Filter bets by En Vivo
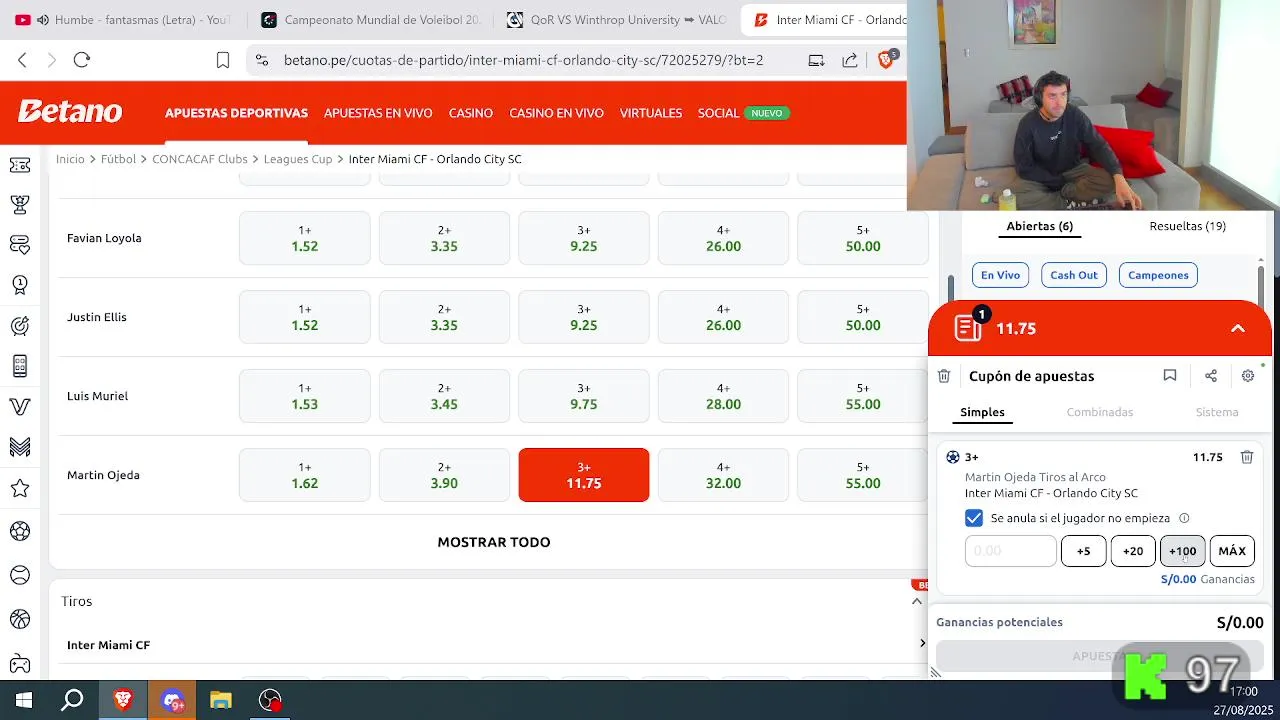 [x=1000, y=275]
